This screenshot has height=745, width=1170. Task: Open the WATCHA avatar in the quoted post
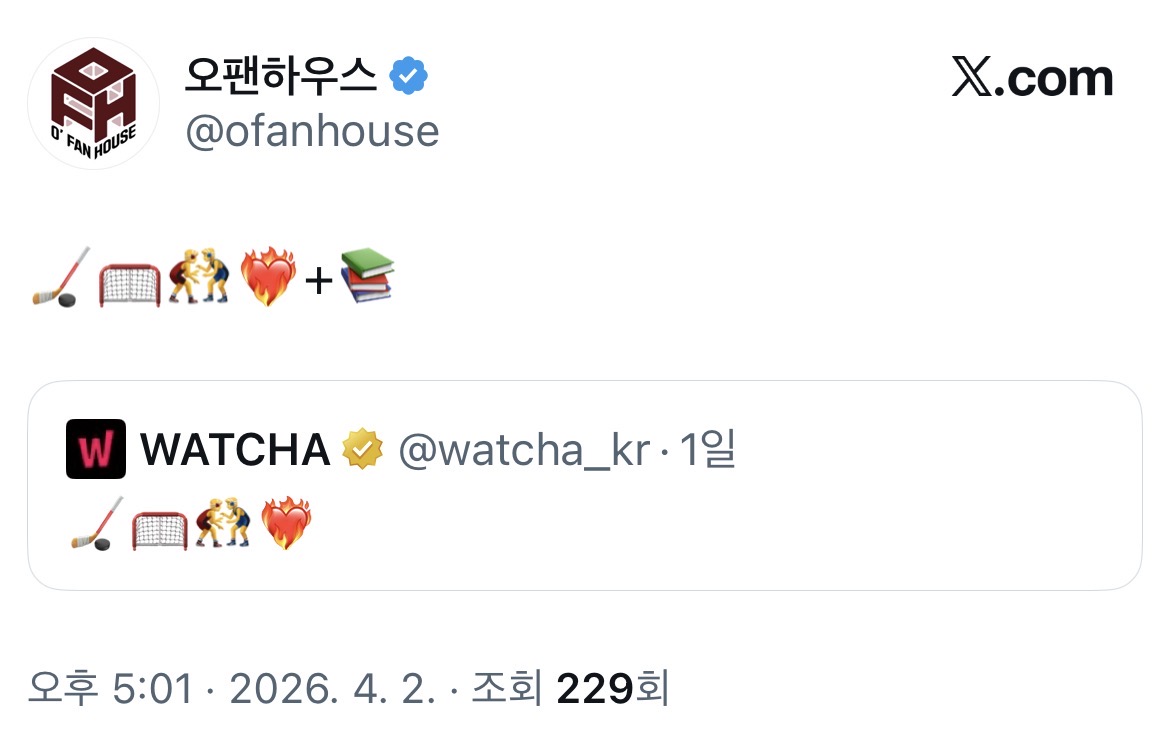click(96, 449)
